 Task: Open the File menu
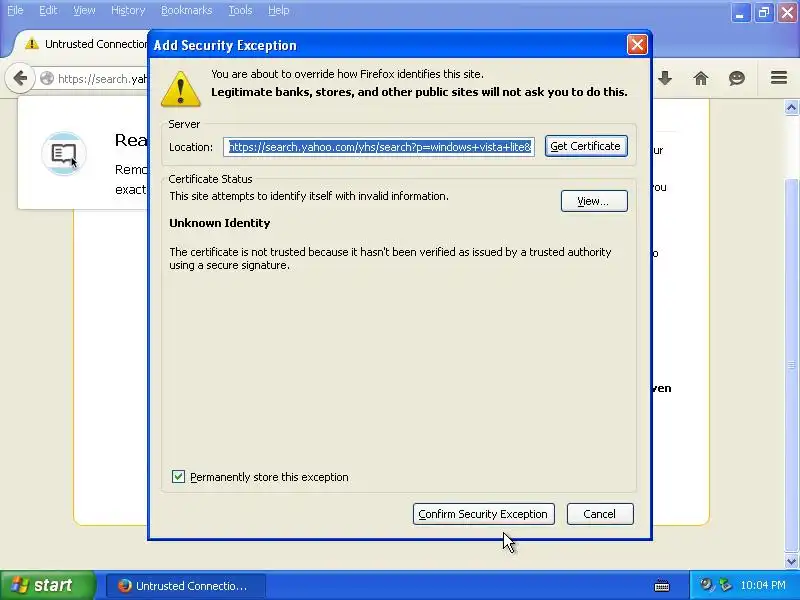tap(15, 10)
